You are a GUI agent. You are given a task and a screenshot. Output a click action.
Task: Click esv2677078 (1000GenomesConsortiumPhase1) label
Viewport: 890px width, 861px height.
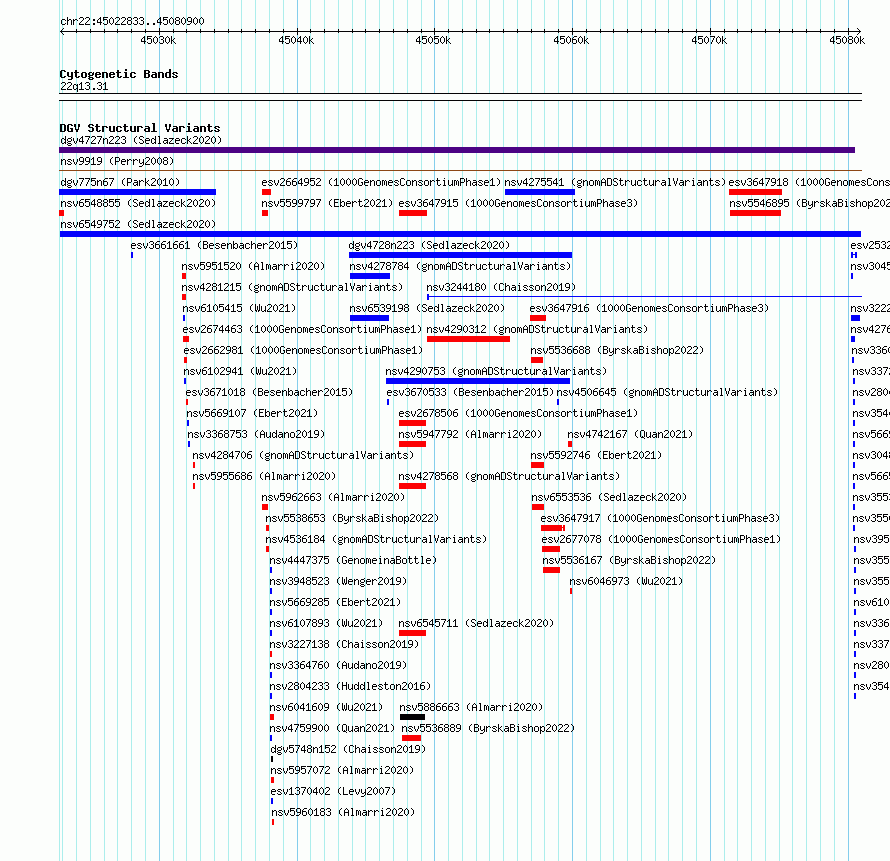coord(661,539)
